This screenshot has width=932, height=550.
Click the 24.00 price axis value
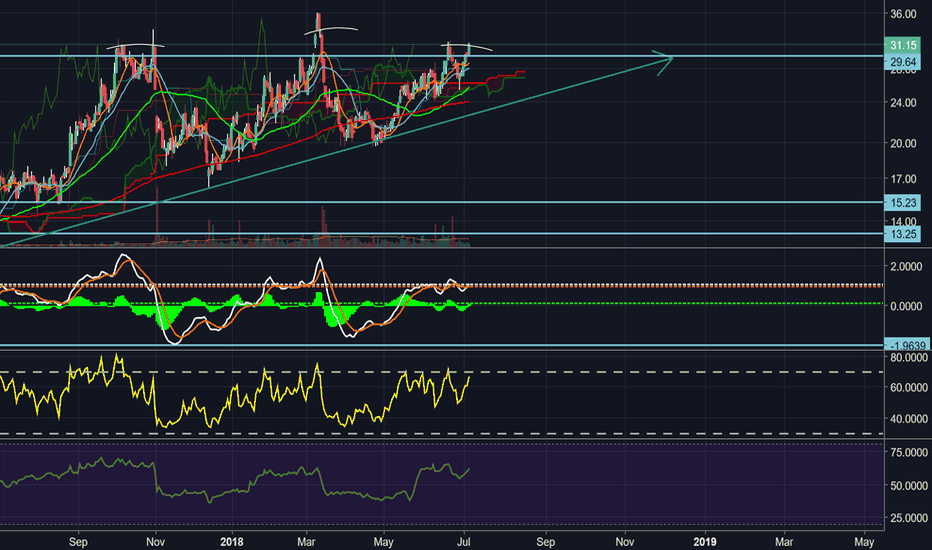pos(903,102)
